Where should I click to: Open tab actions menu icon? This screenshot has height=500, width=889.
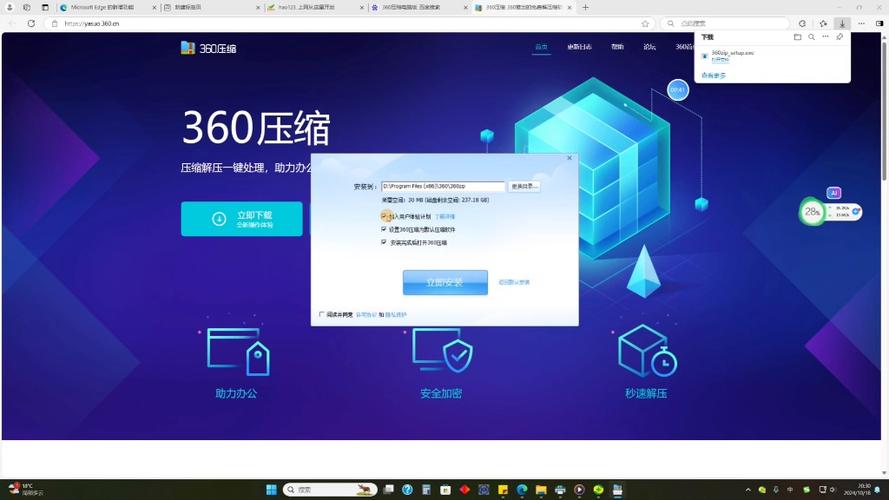(45, 7)
